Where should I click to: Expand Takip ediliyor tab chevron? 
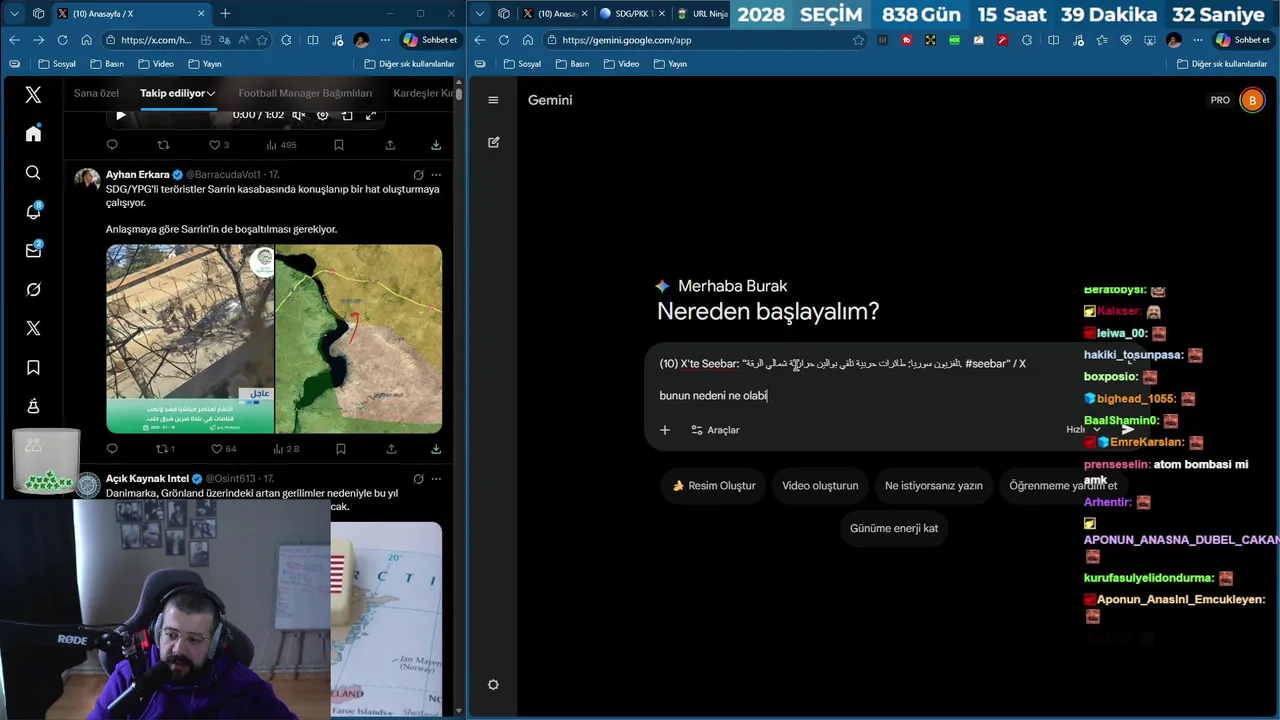coord(212,93)
